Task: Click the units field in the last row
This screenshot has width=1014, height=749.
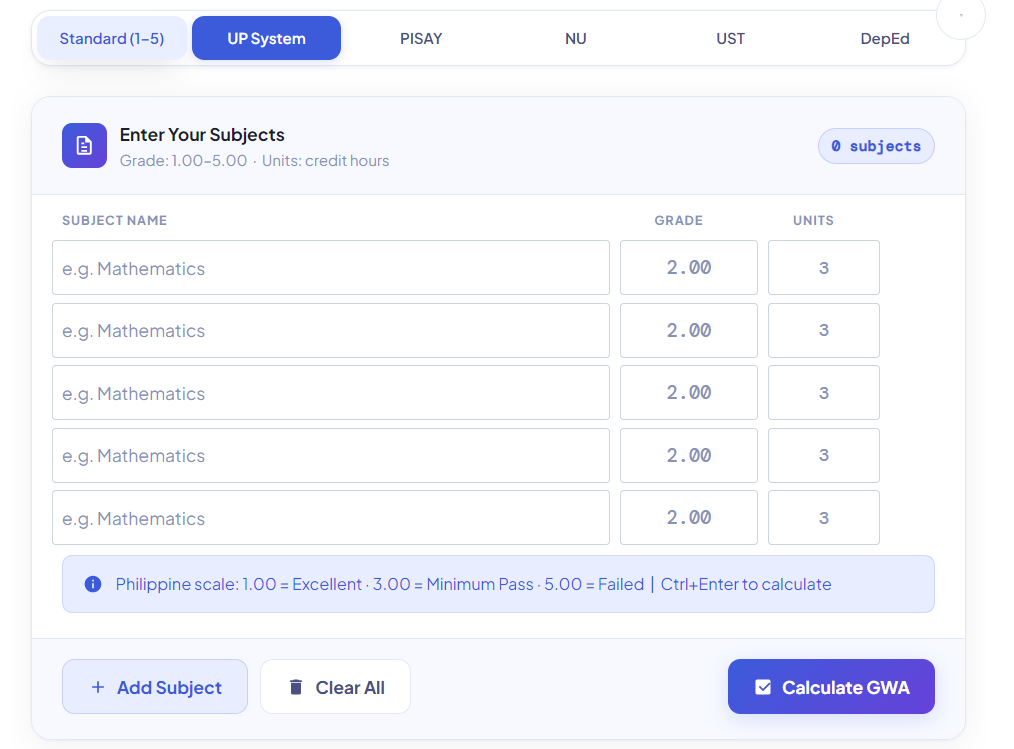Action: click(x=823, y=517)
